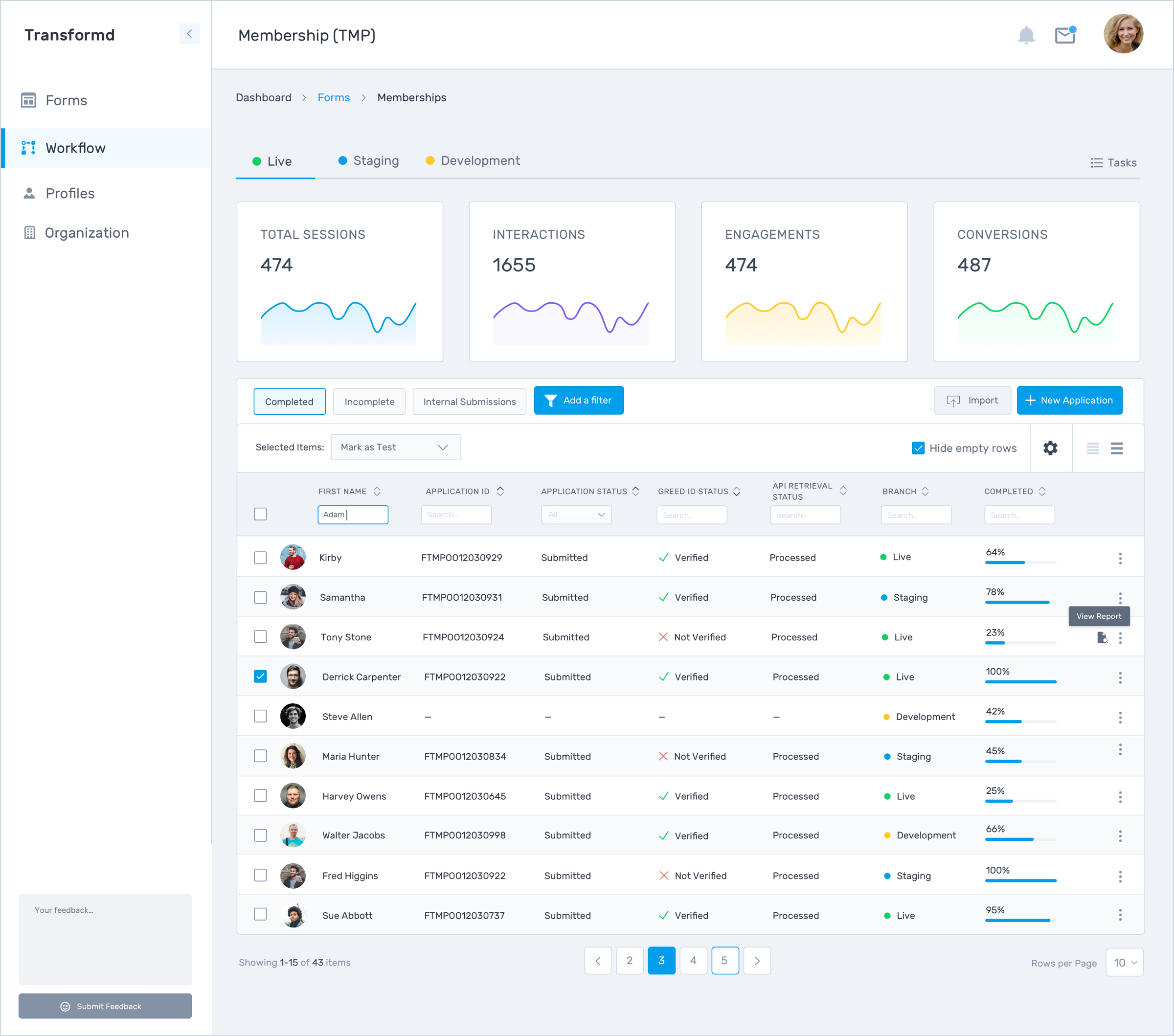The image size is (1174, 1036).
Task: Click View Report icon for Tony Stone
Action: click(x=1102, y=637)
